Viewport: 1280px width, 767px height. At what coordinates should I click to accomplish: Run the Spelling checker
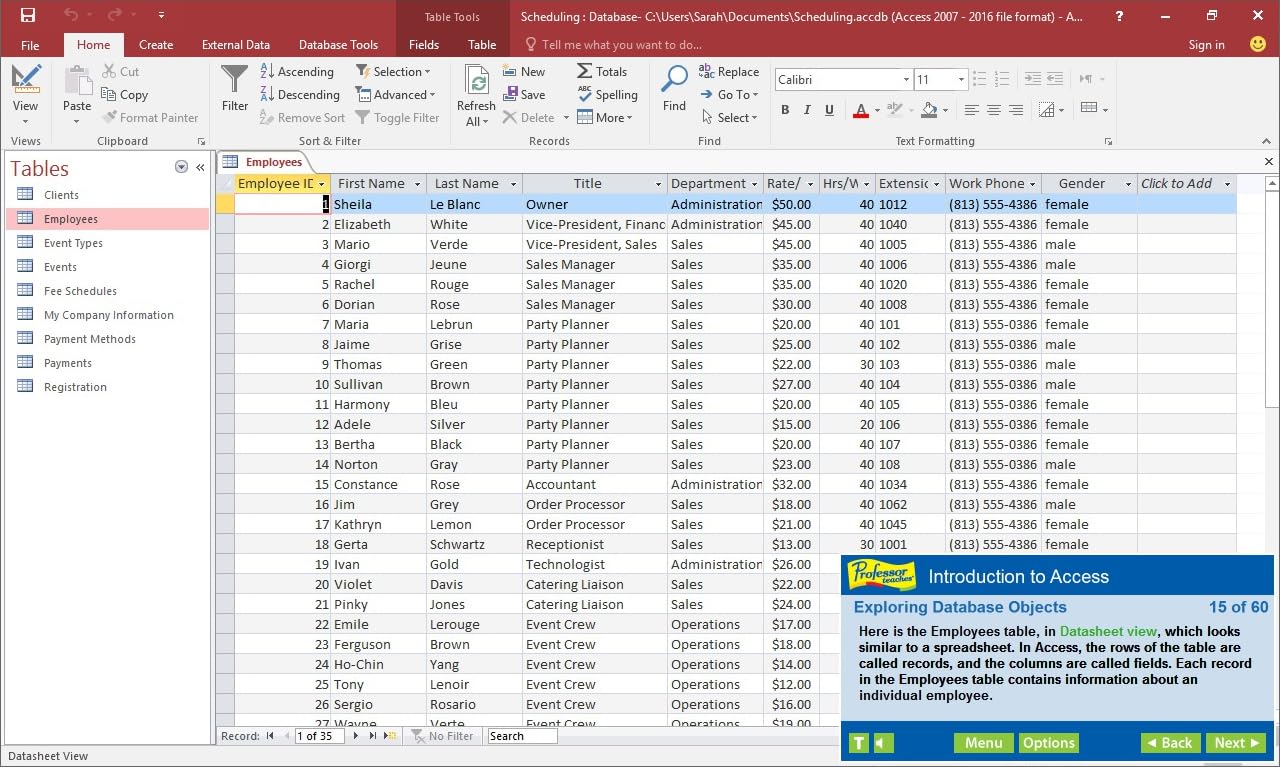coord(608,95)
